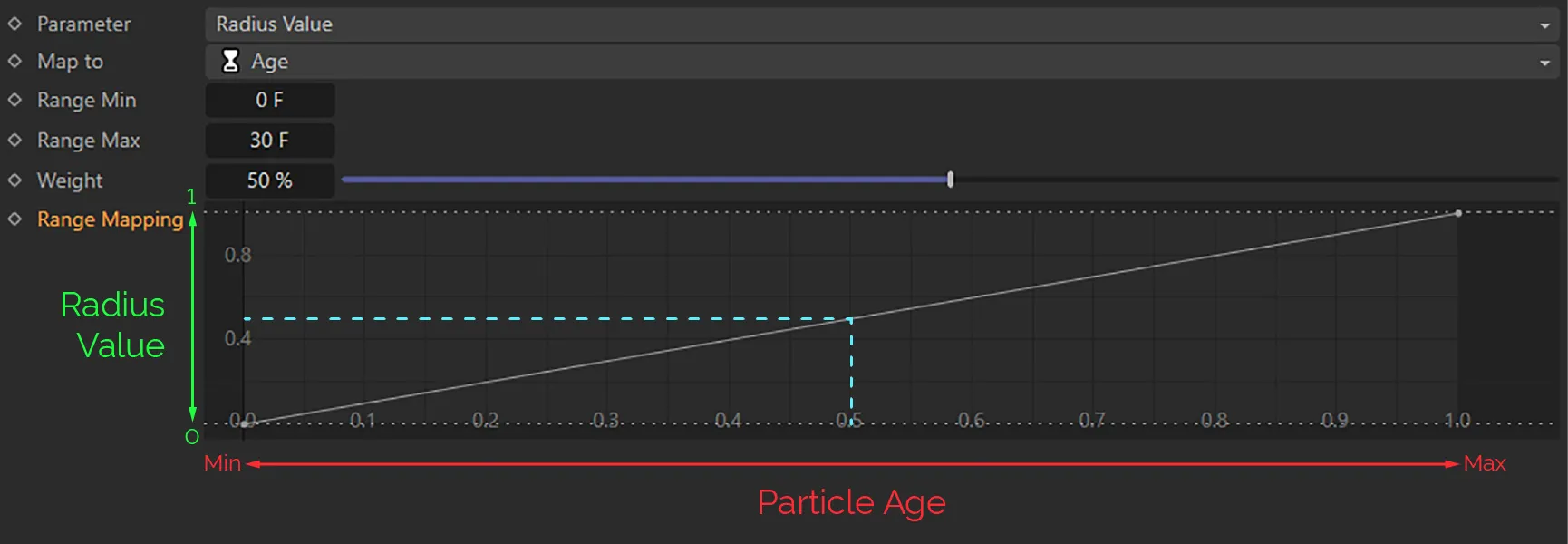Screen dimensions: 1568x544
Task: Toggle keyframe diamond next to Weight
Action: [15, 180]
